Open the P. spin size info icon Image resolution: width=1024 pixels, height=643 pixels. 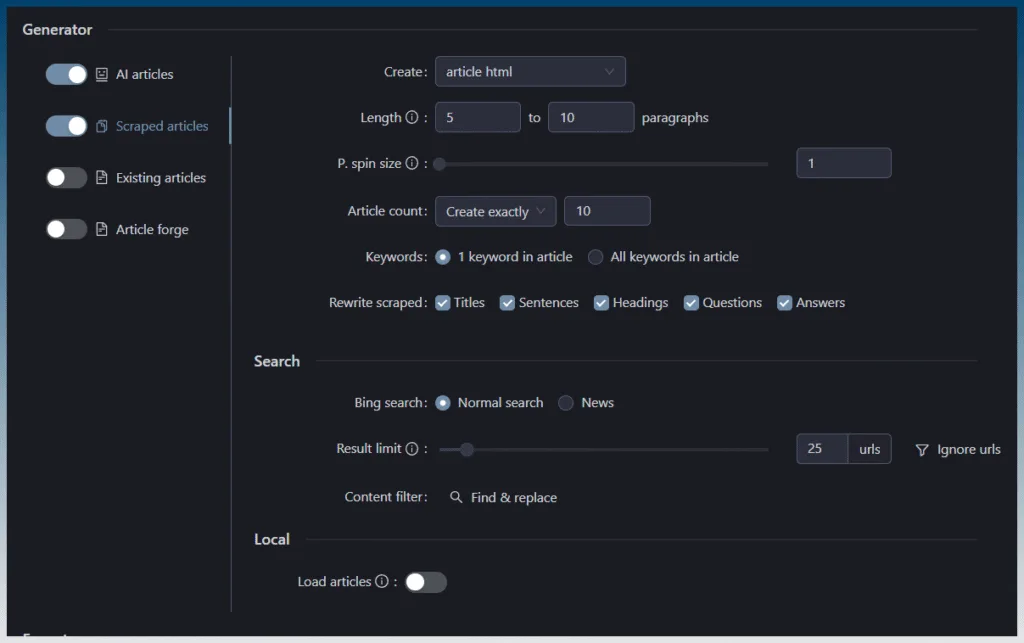pos(411,163)
